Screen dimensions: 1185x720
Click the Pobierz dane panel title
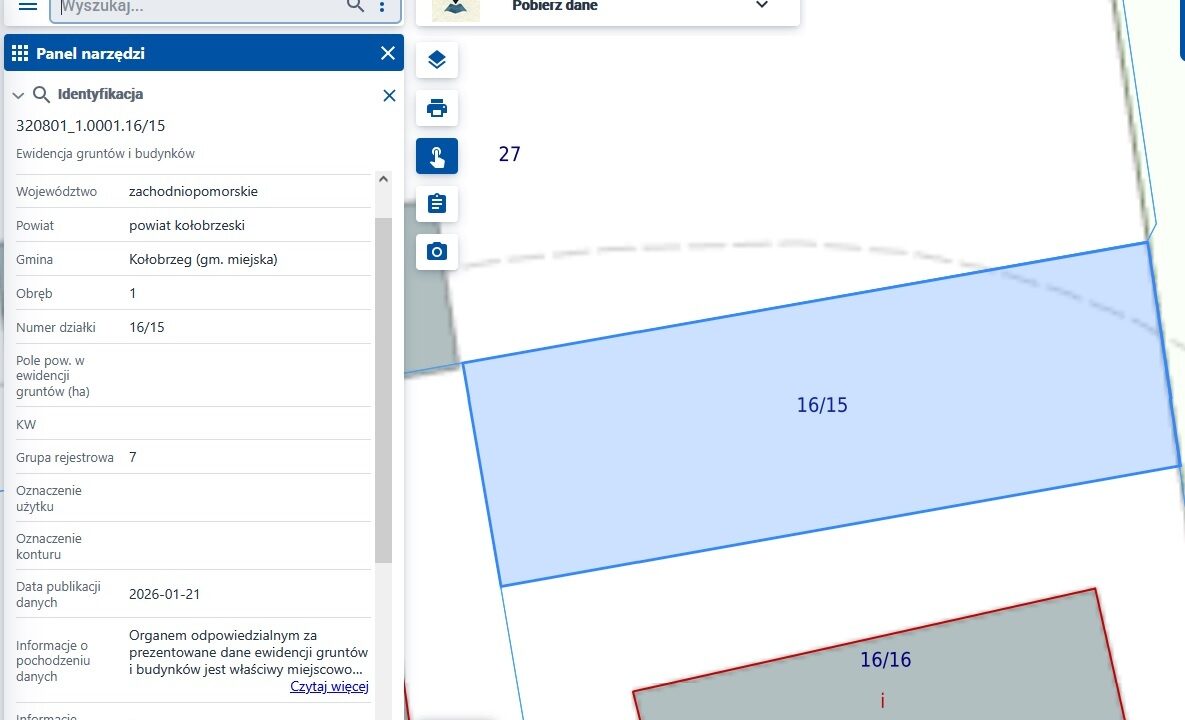coord(555,6)
